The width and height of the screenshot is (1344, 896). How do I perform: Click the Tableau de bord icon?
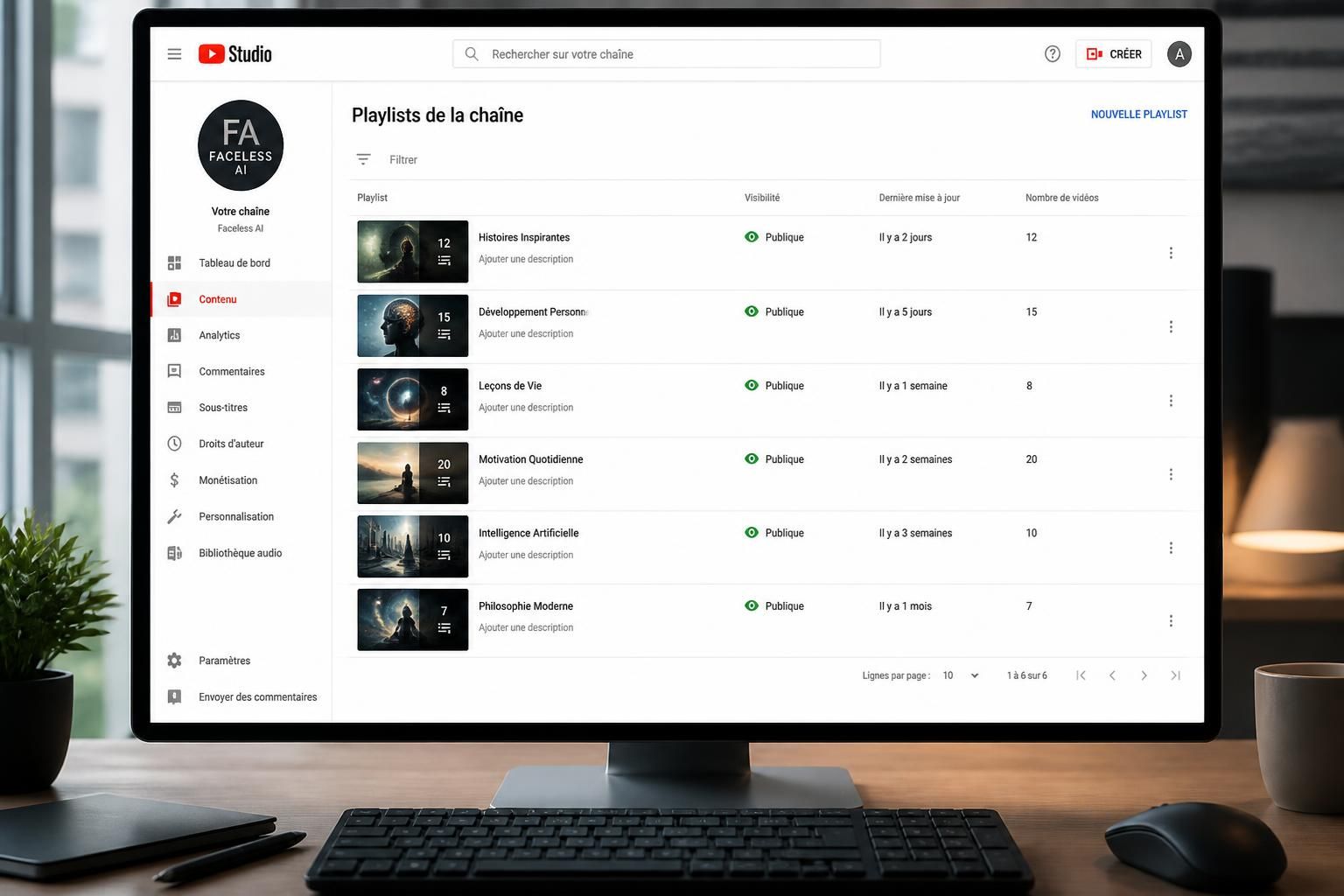coord(174,263)
